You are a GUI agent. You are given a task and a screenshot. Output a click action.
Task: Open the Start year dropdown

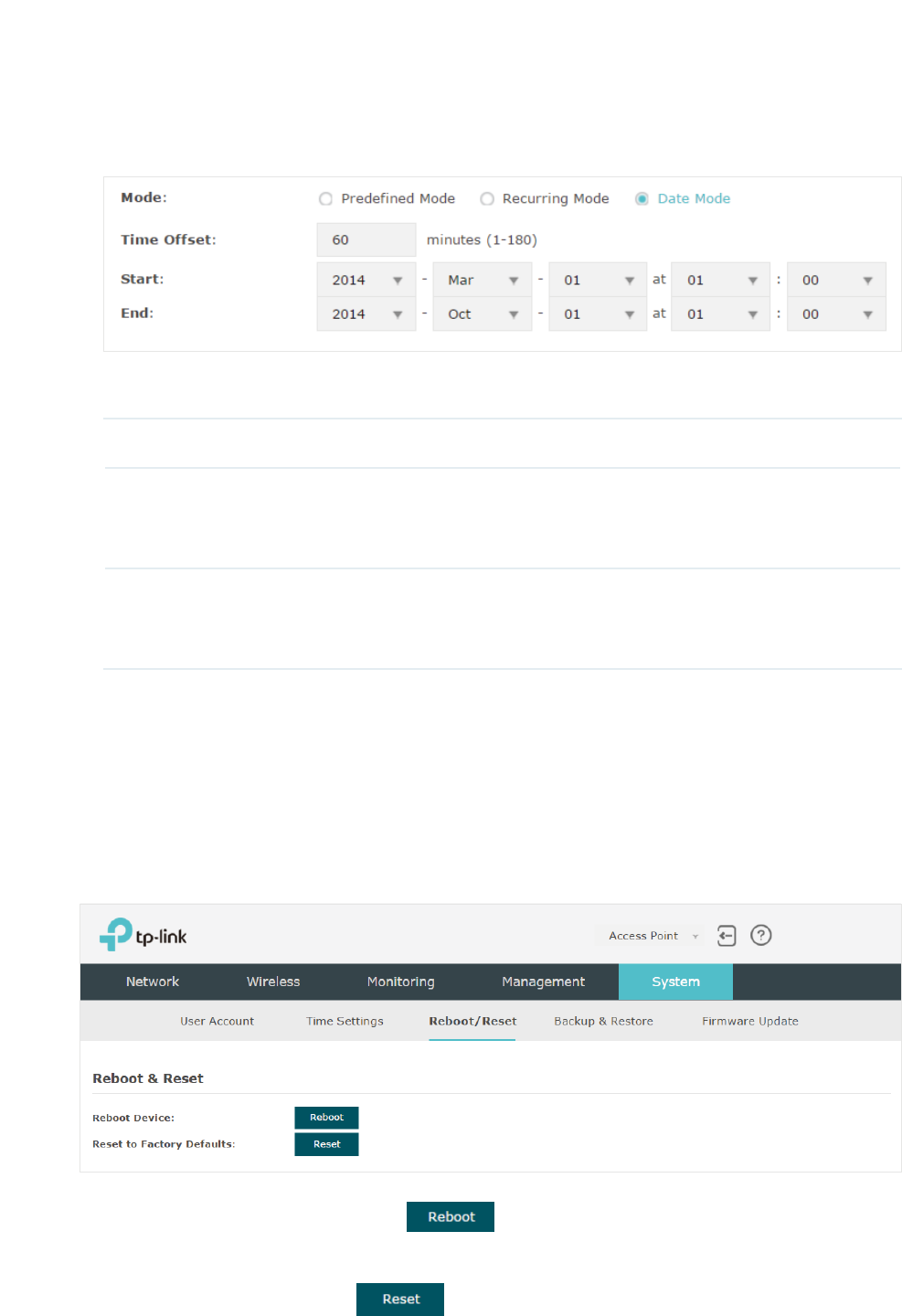coord(366,280)
